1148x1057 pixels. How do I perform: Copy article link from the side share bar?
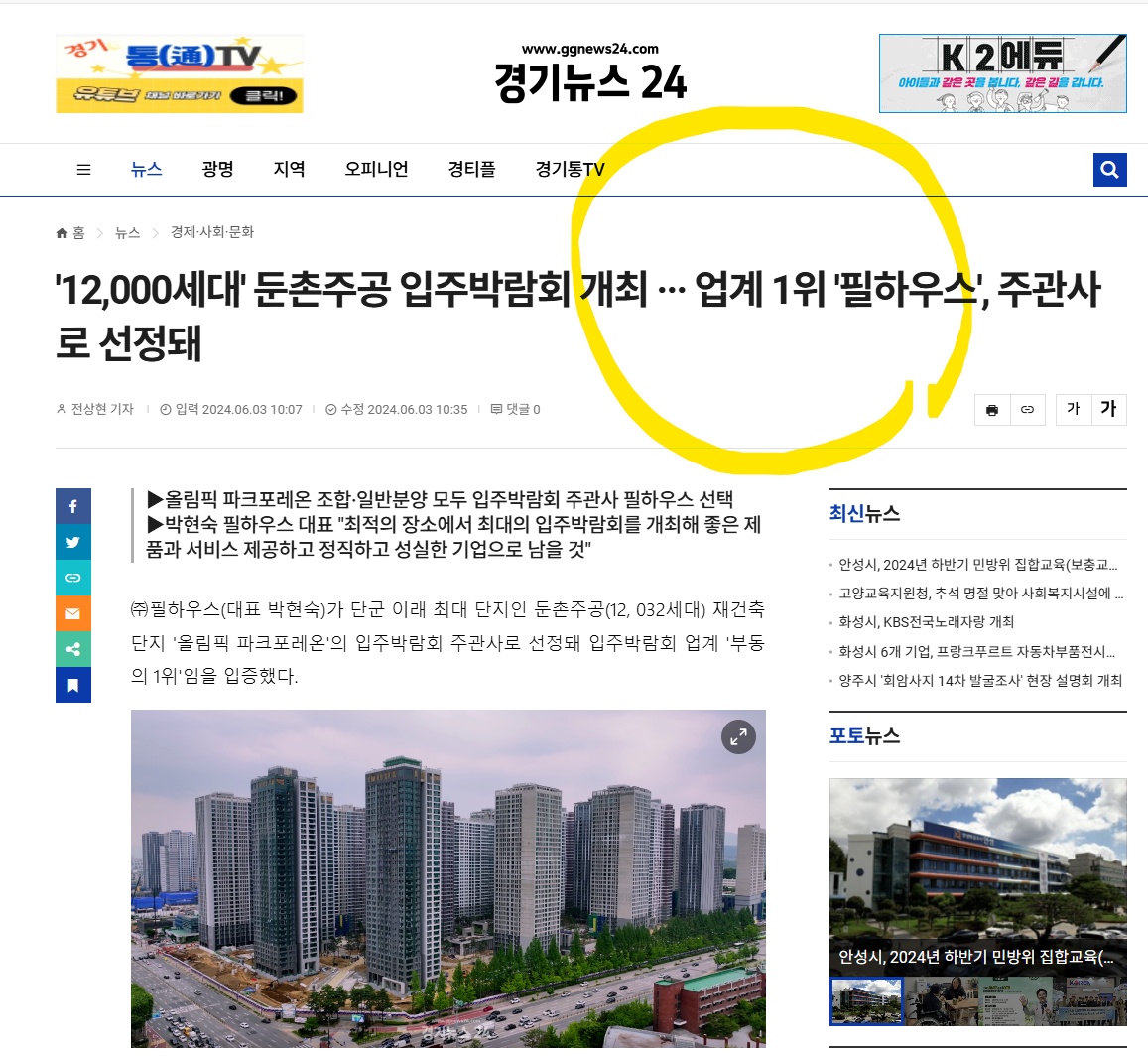[x=73, y=578]
